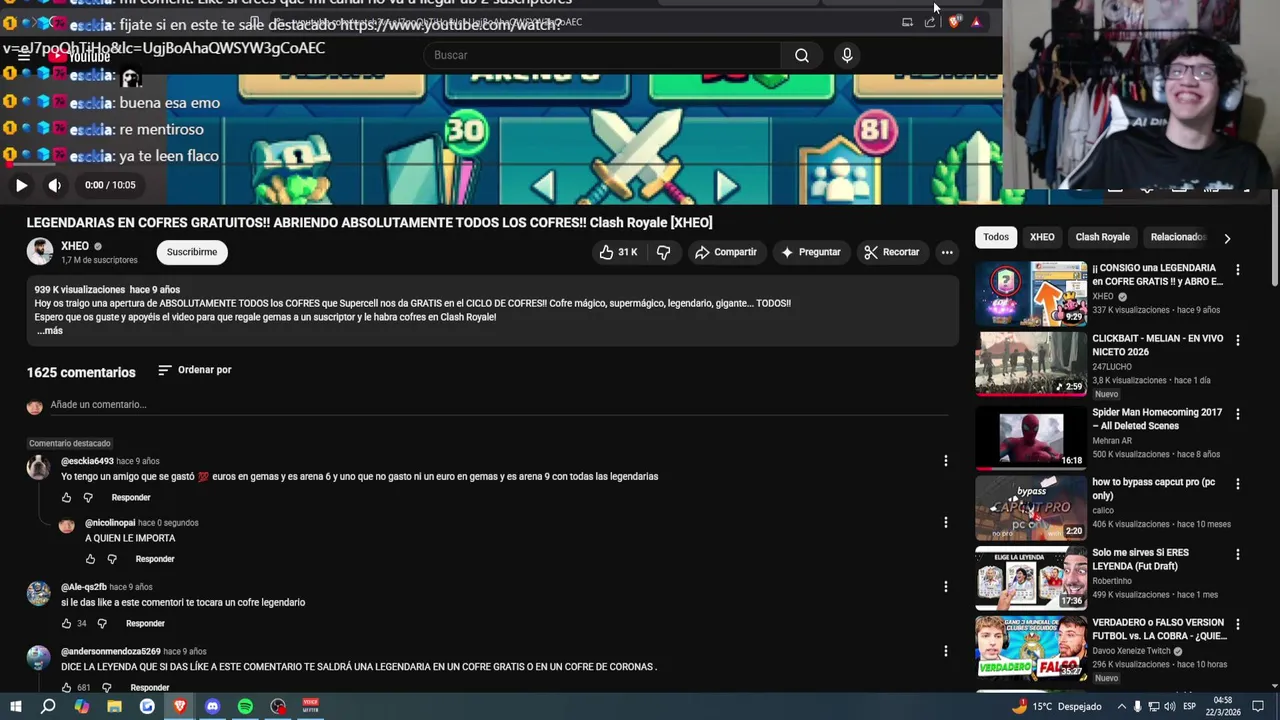
Task: Select the Clash Royale filter chip
Action: (x=1102, y=237)
